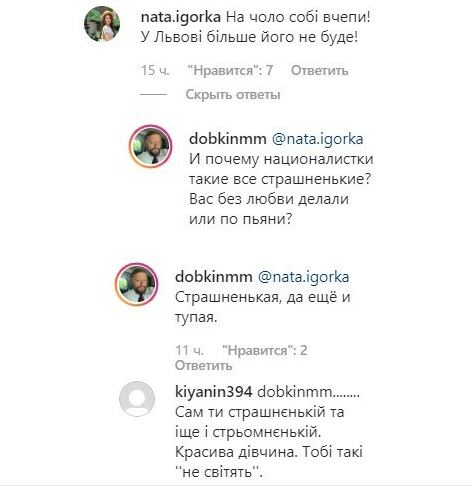View likes count "Нравится: 2"

tap(265, 350)
